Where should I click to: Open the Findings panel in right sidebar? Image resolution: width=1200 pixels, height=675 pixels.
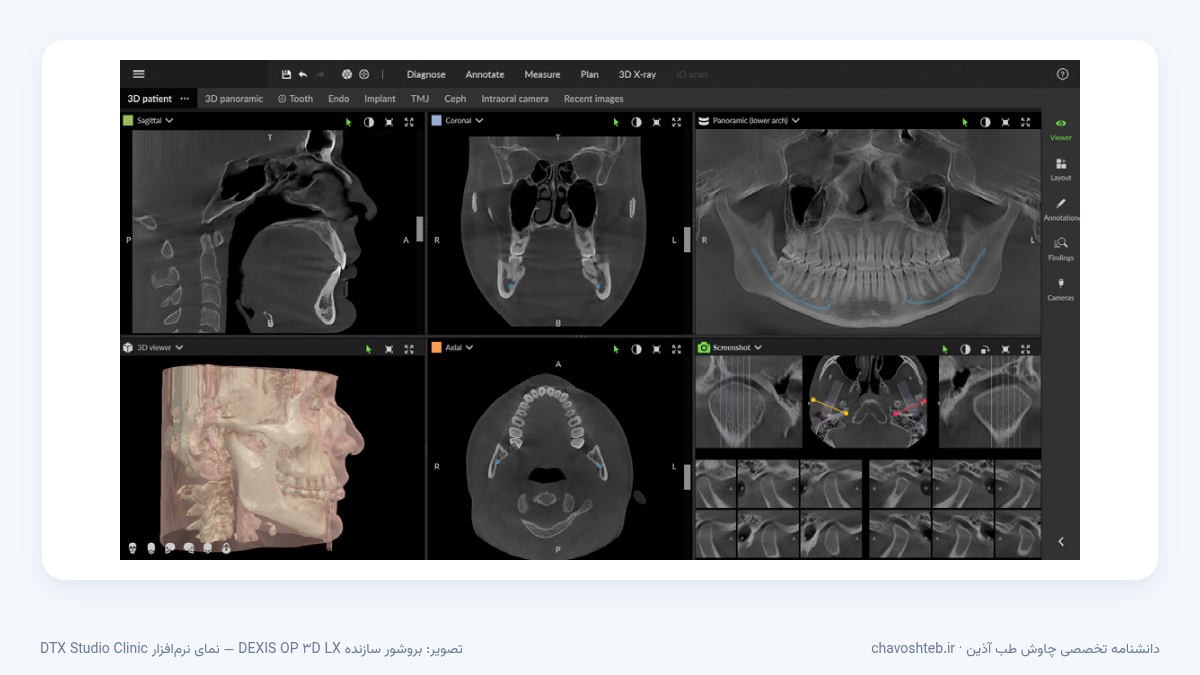(1061, 249)
